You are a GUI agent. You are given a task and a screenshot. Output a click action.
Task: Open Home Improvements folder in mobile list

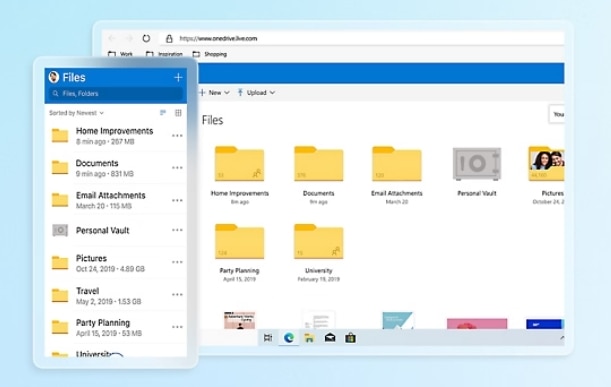coord(116,136)
